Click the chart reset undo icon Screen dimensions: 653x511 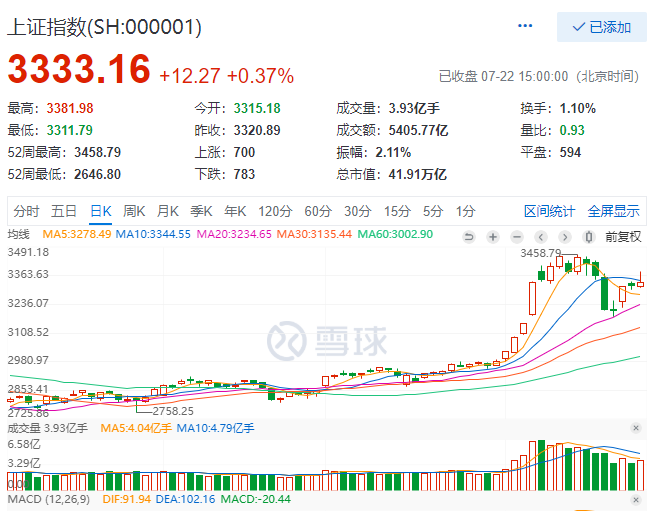(469, 237)
